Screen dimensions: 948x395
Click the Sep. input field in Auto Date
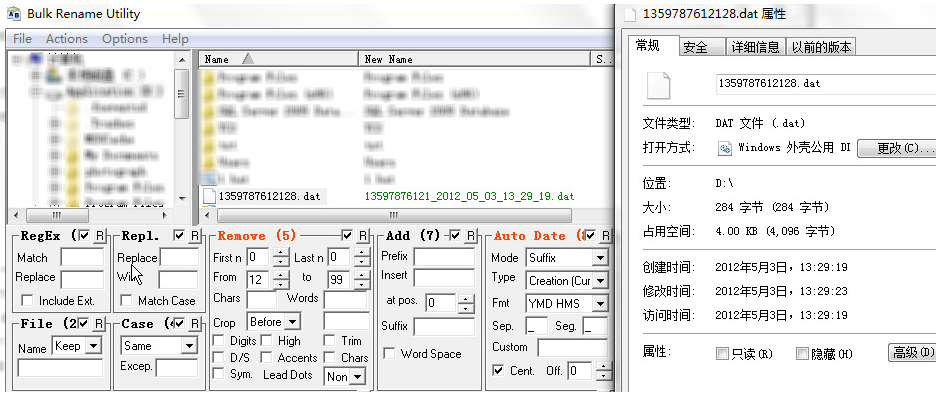click(537, 326)
